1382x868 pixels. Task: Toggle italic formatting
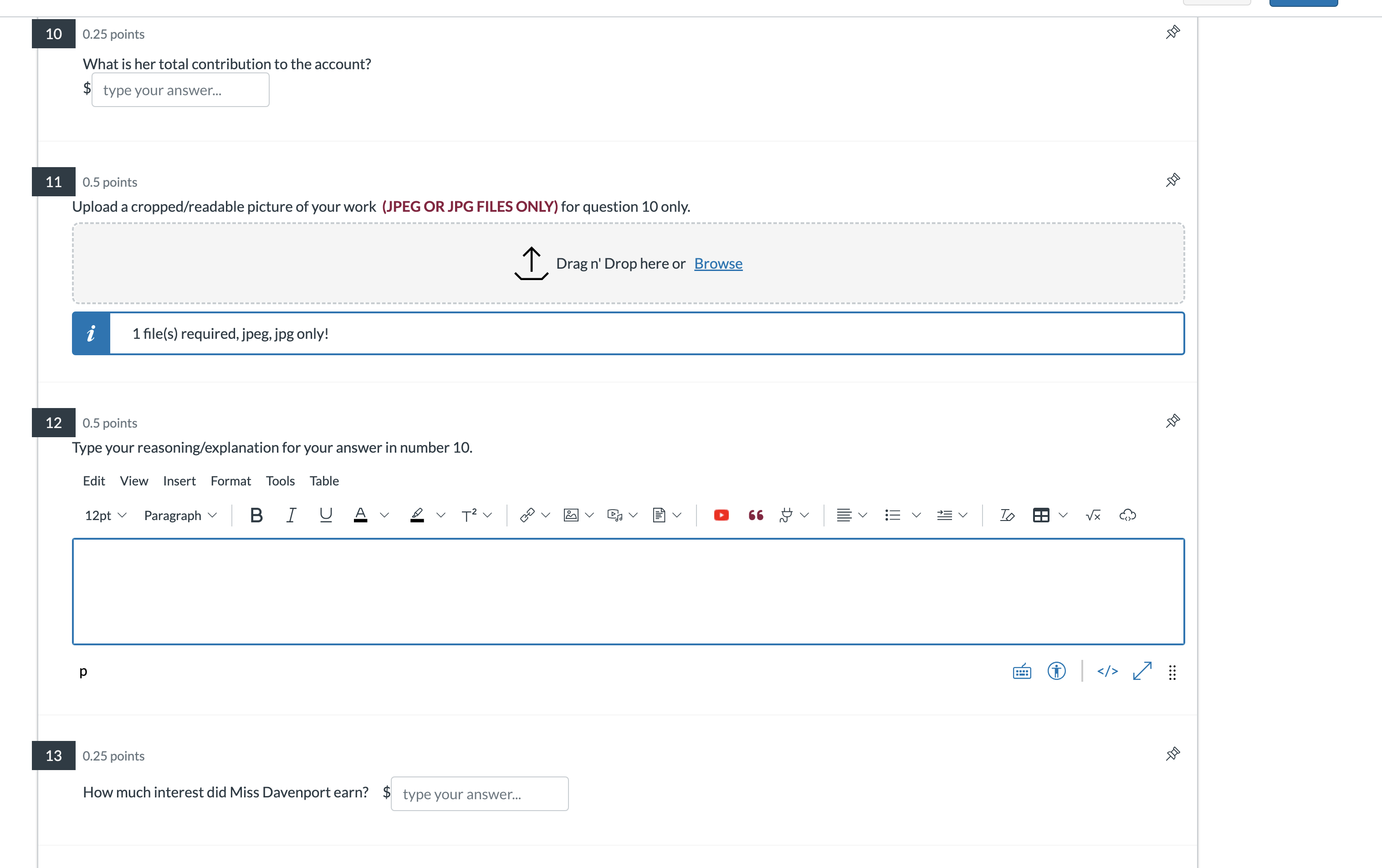291,515
